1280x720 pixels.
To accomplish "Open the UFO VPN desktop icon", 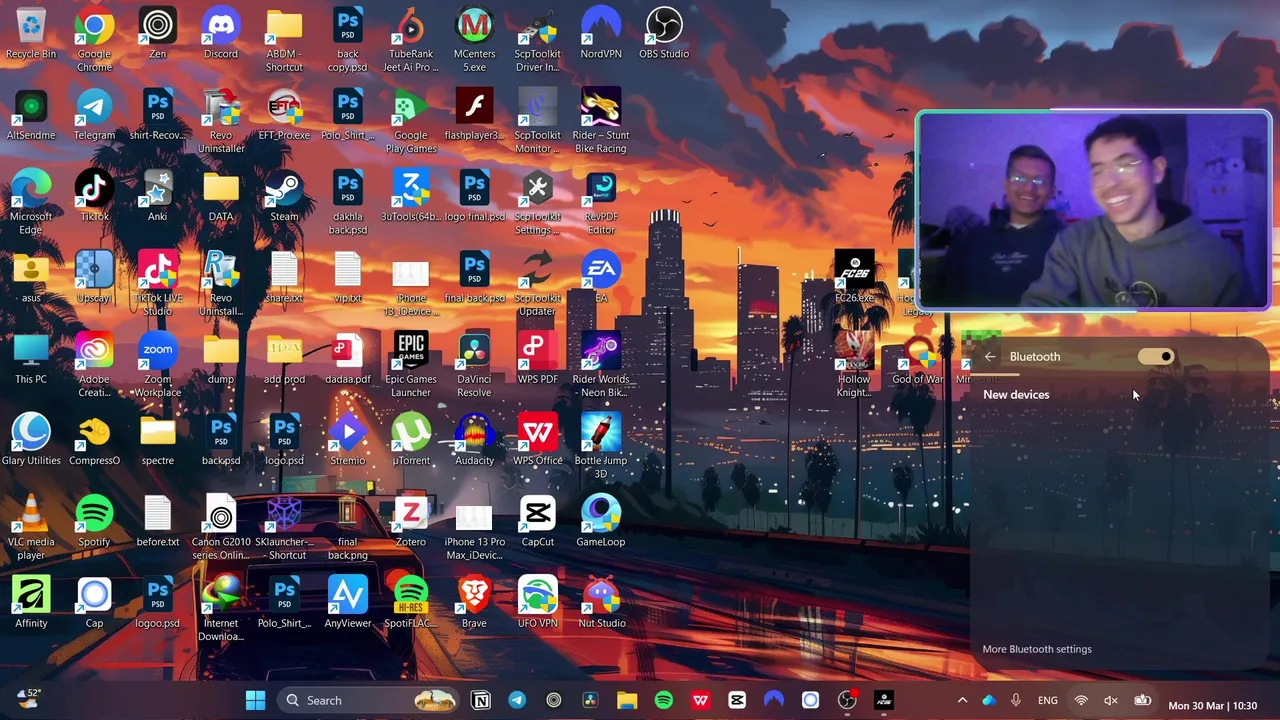I will tap(537, 602).
